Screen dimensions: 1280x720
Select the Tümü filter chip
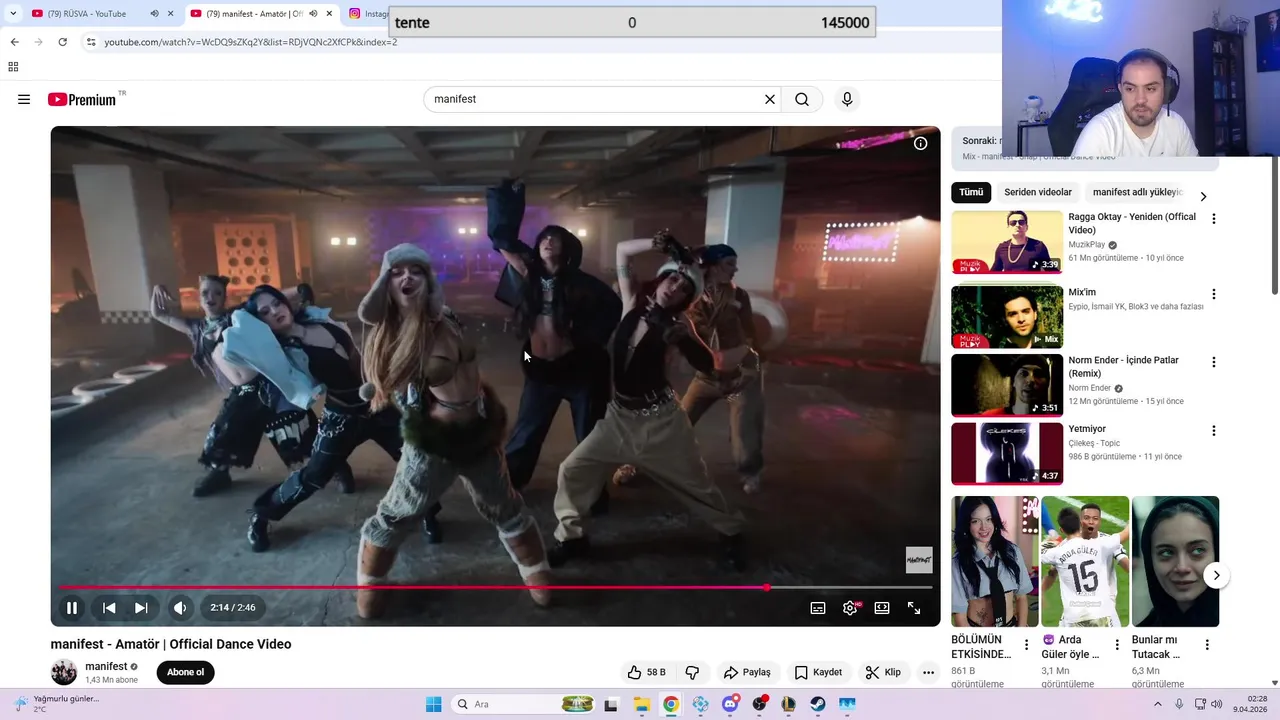(971, 192)
